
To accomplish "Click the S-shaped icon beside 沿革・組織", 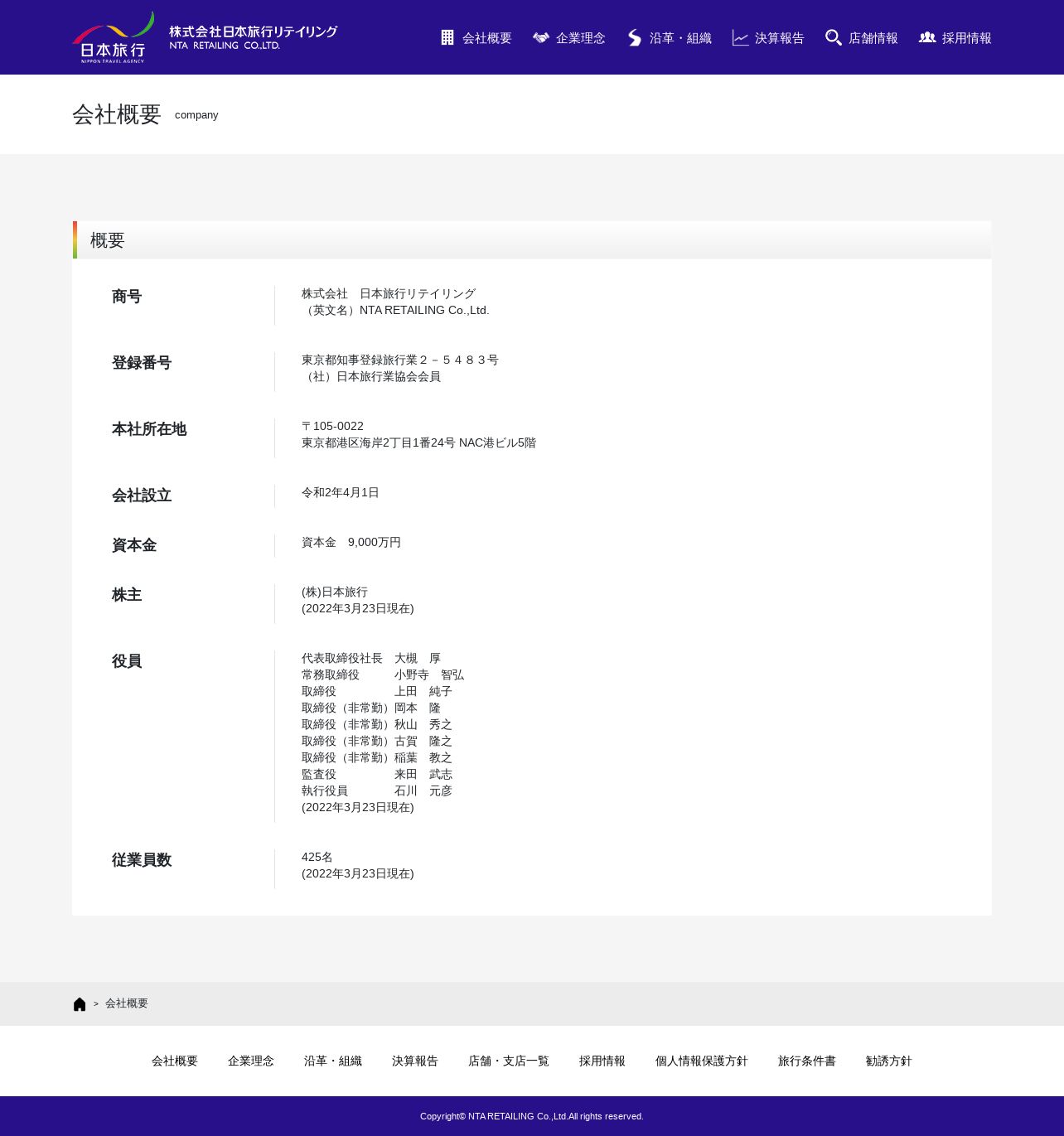I will [x=635, y=38].
